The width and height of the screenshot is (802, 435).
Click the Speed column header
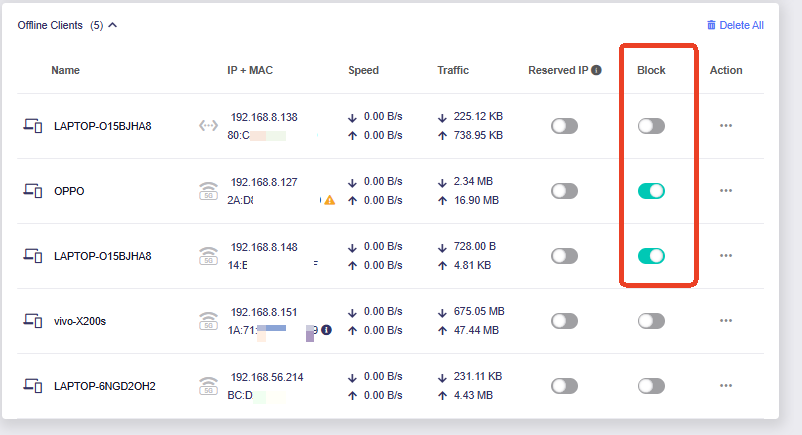(x=363, y=70)
